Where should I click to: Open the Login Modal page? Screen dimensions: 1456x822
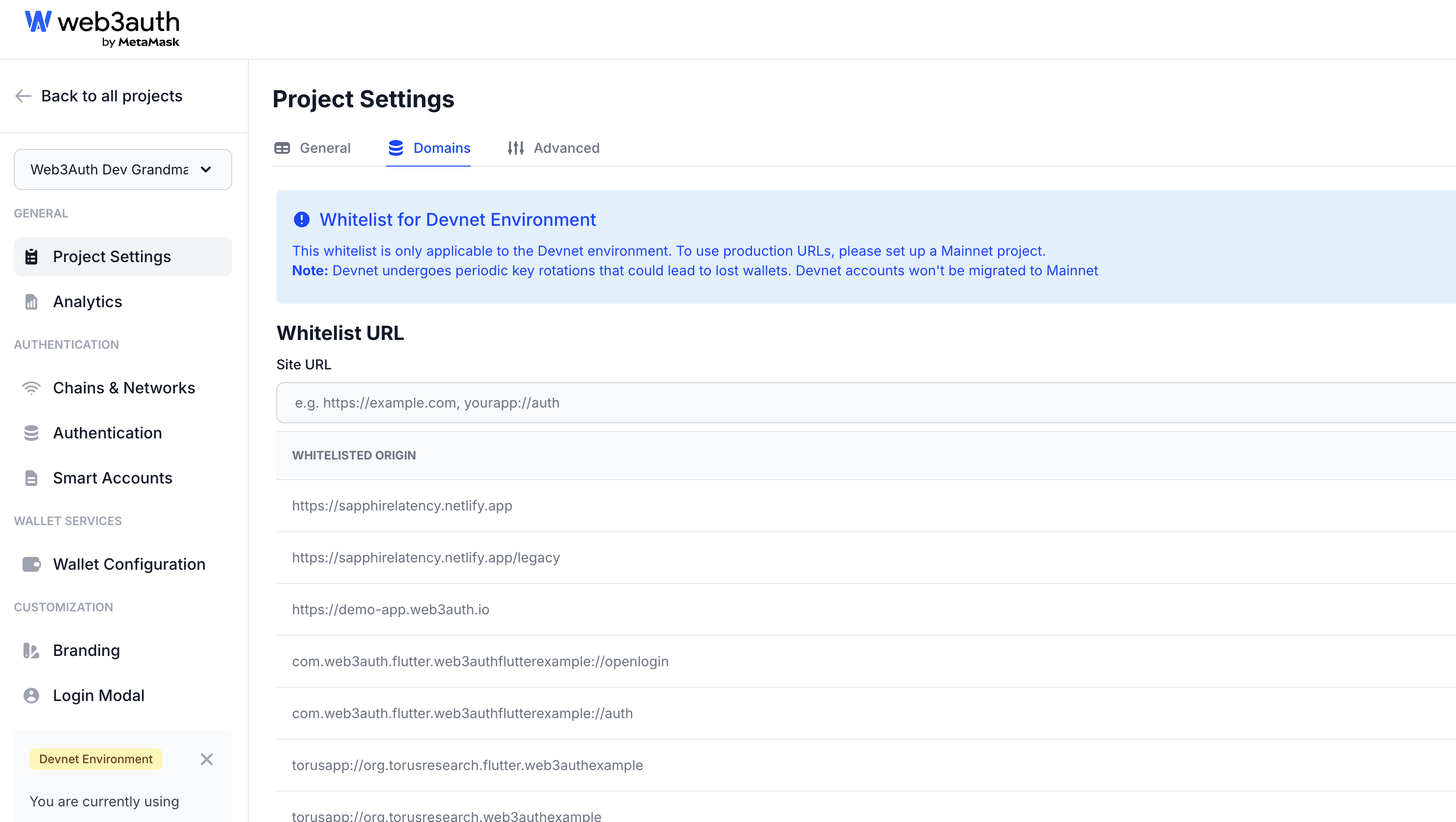[122, 696]
